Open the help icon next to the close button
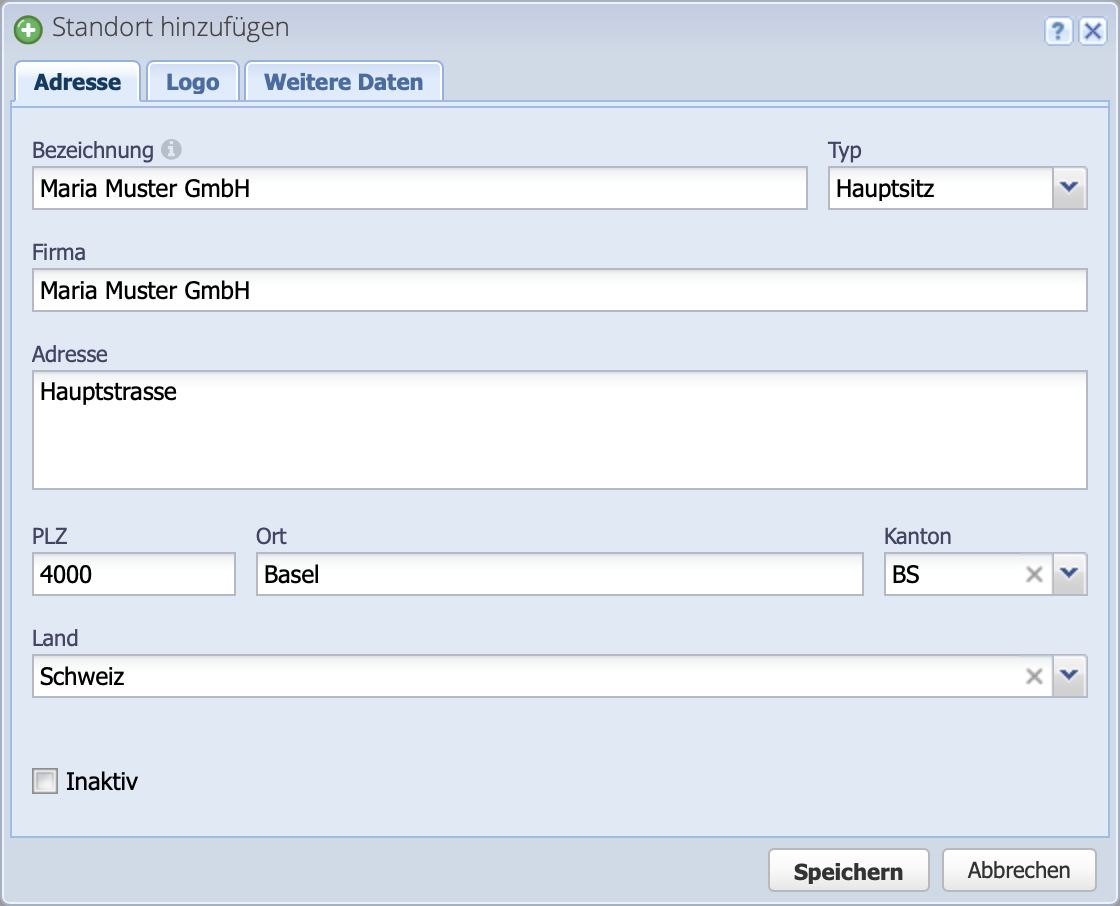Viewport: 1120px width, 906px height. pyautogui.click(x=1057, y=31)
